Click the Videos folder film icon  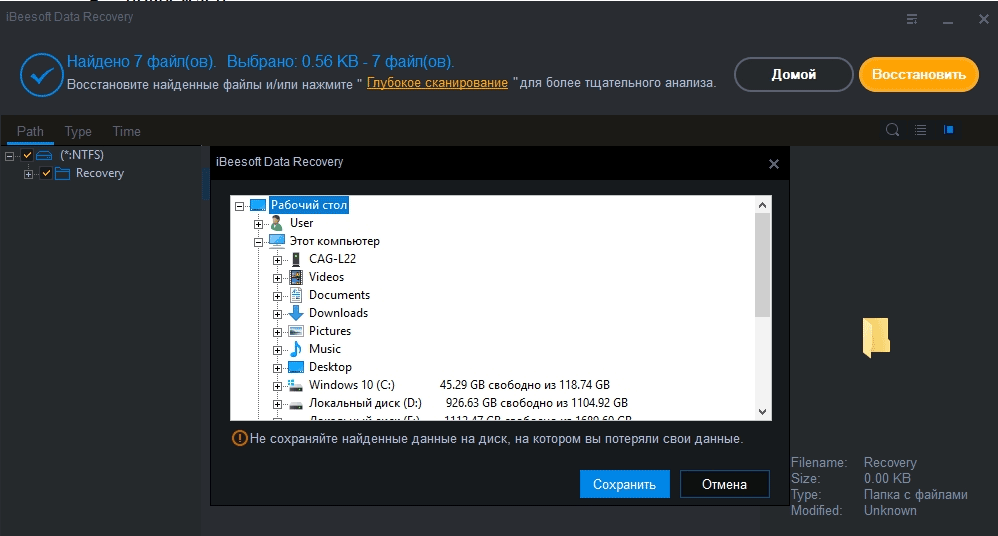[x=295, y=277]
